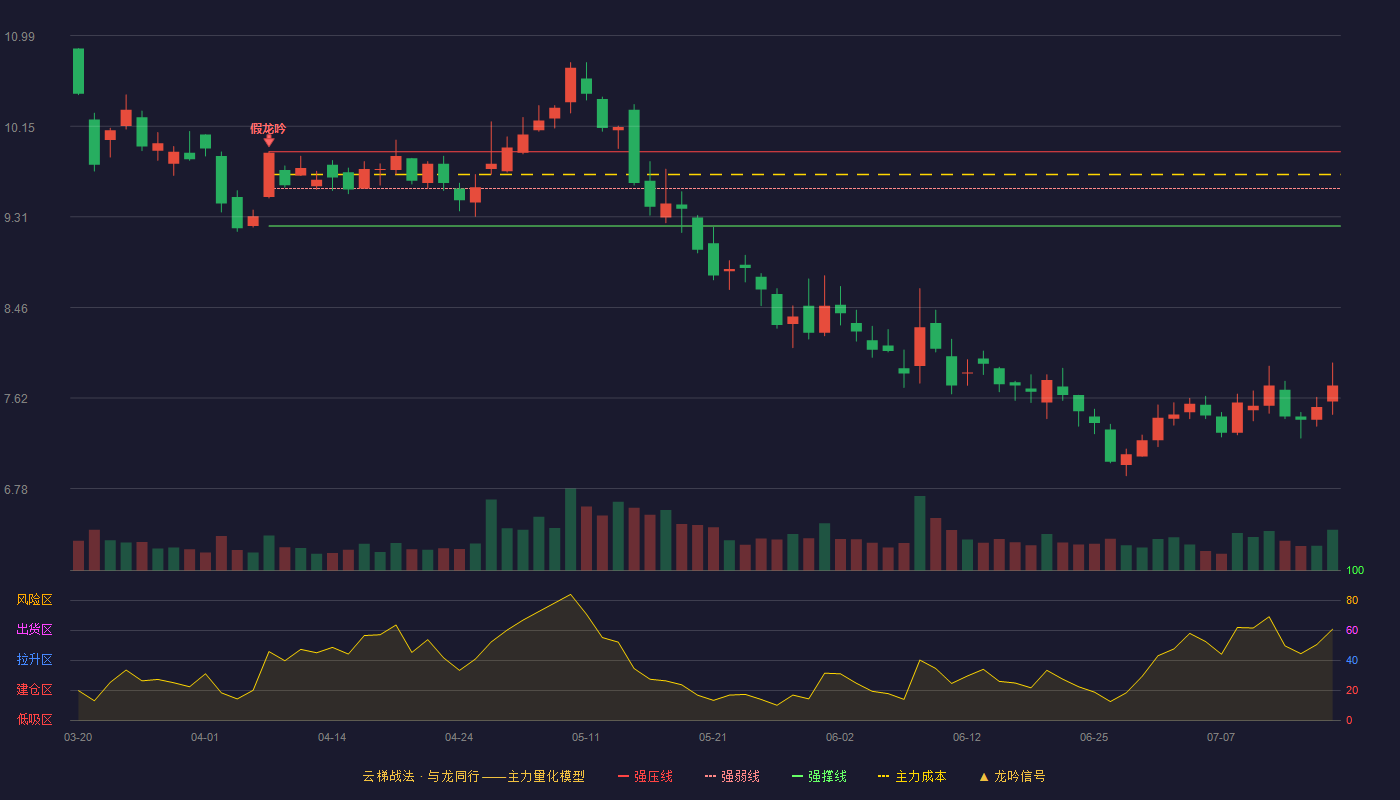This screenshot has width=1400, height=800.
Task: Click the 拉升区 zone label
Action: tap(34, 660)
